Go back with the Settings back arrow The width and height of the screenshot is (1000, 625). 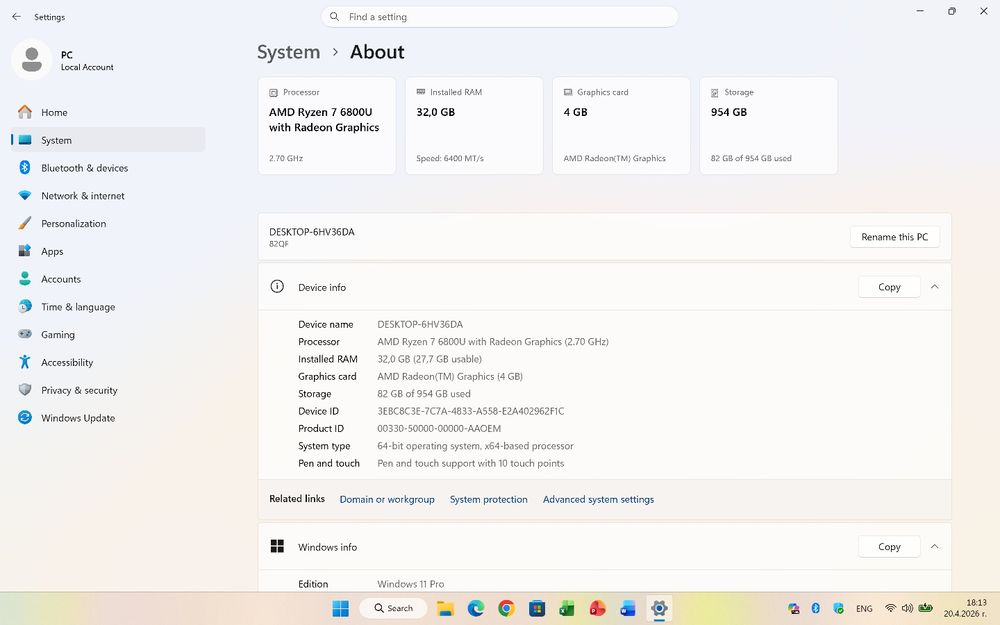click(x=17, y=17)
